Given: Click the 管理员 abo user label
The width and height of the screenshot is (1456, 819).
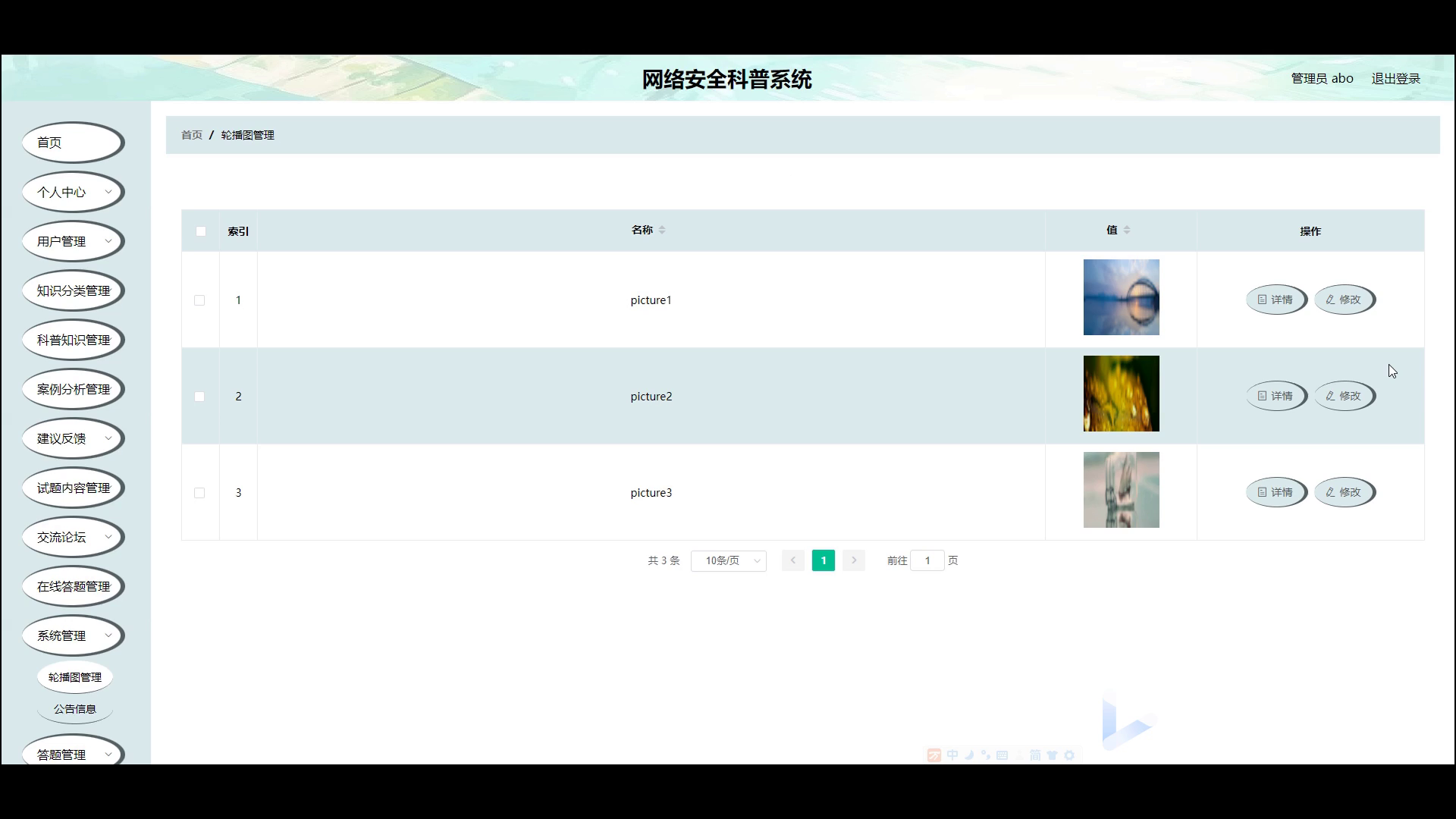Looking at the screenshot, I should point(1322,79).
